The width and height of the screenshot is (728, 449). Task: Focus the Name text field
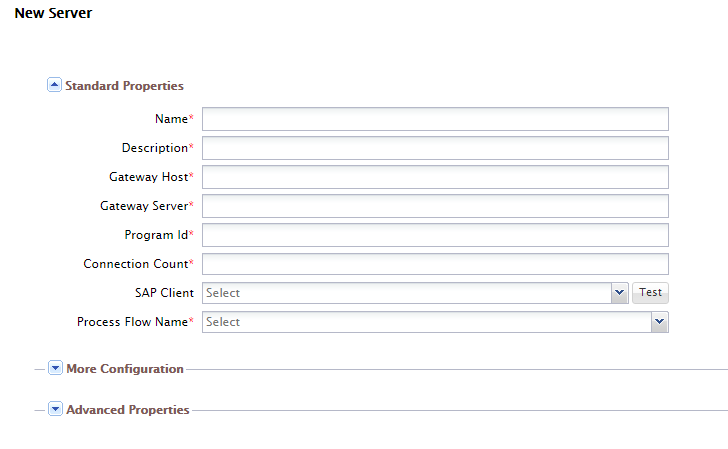[435, 119]
